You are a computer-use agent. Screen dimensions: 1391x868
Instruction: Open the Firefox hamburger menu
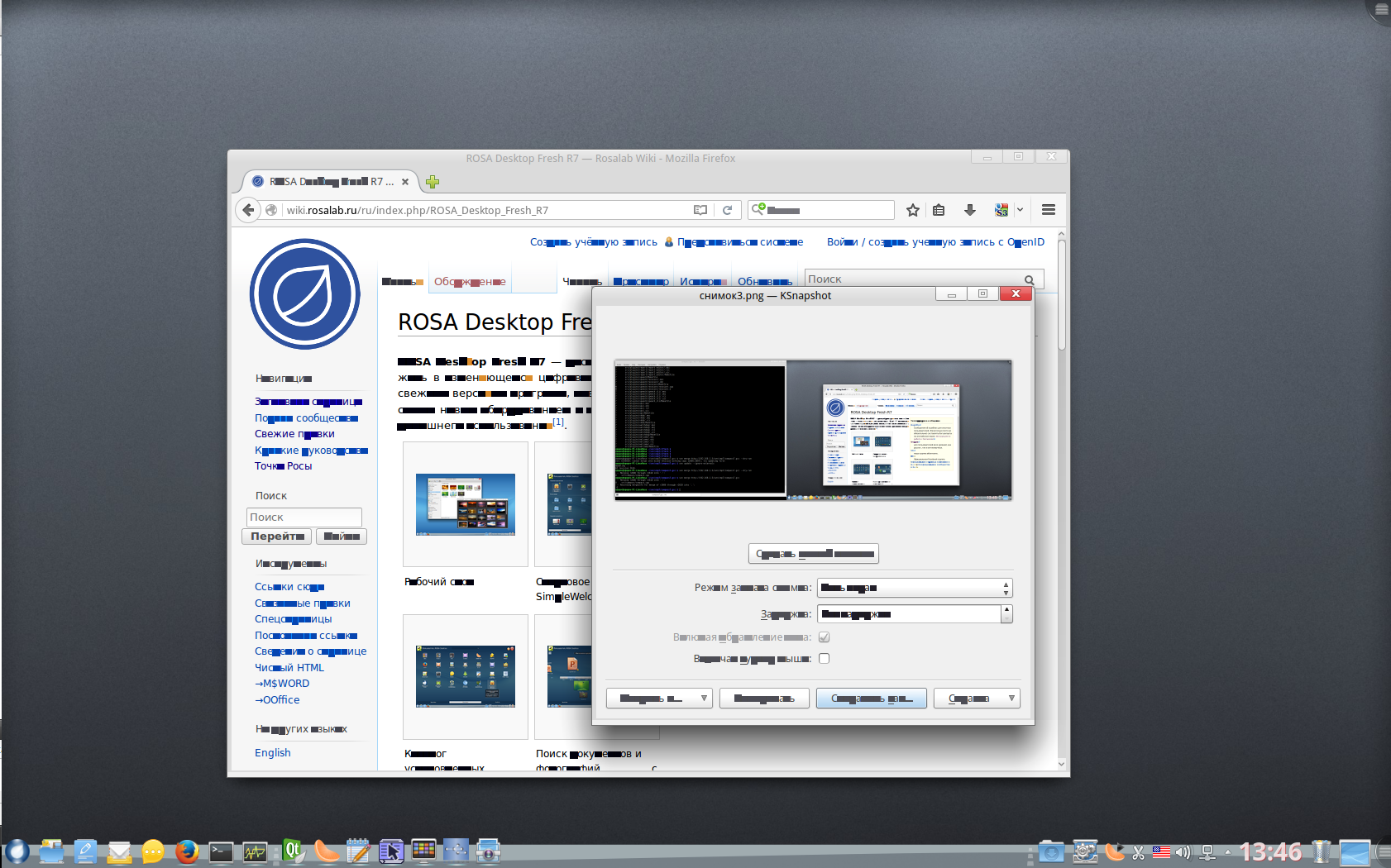tap(1048, 210)
